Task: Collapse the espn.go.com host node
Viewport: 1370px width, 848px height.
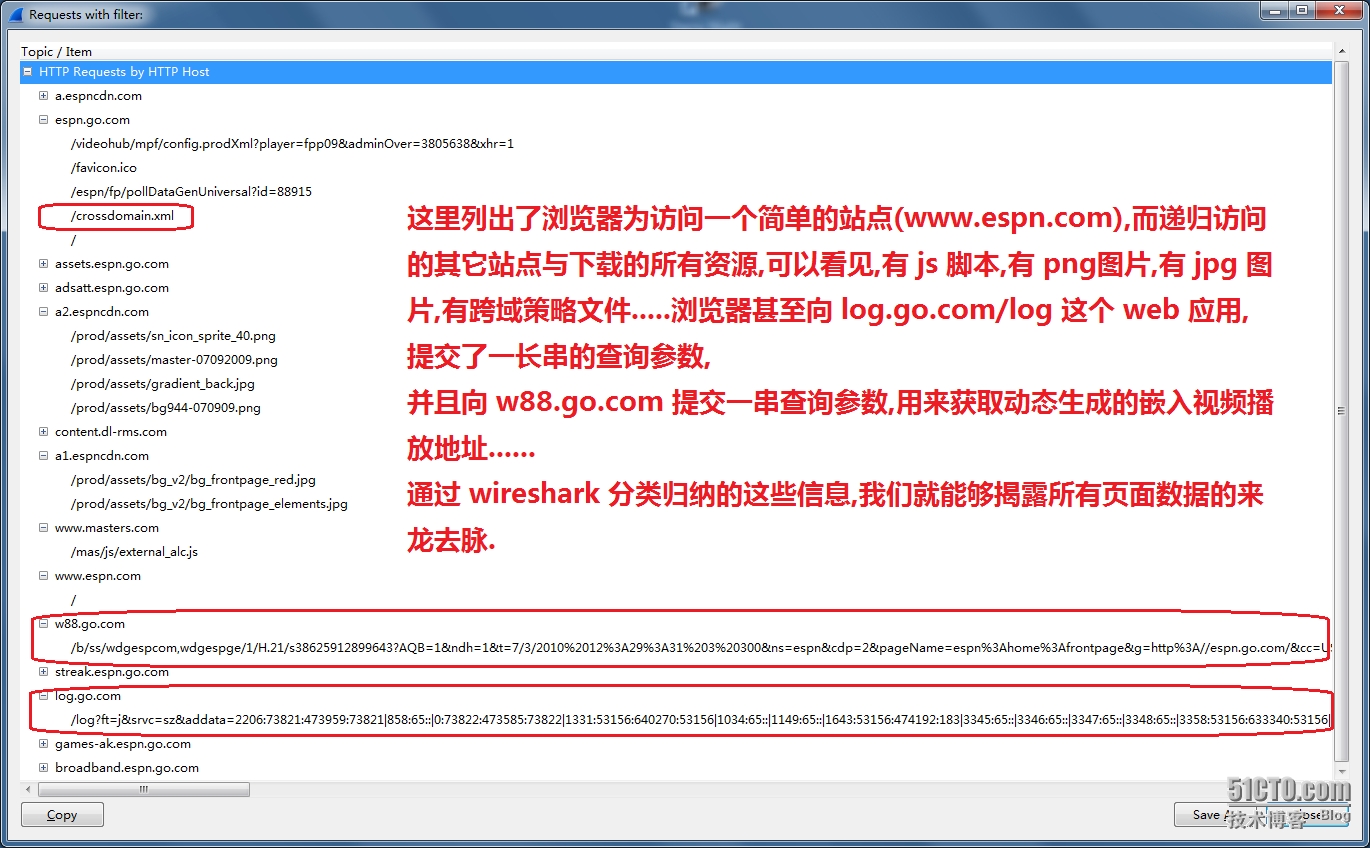Action: 44,120
